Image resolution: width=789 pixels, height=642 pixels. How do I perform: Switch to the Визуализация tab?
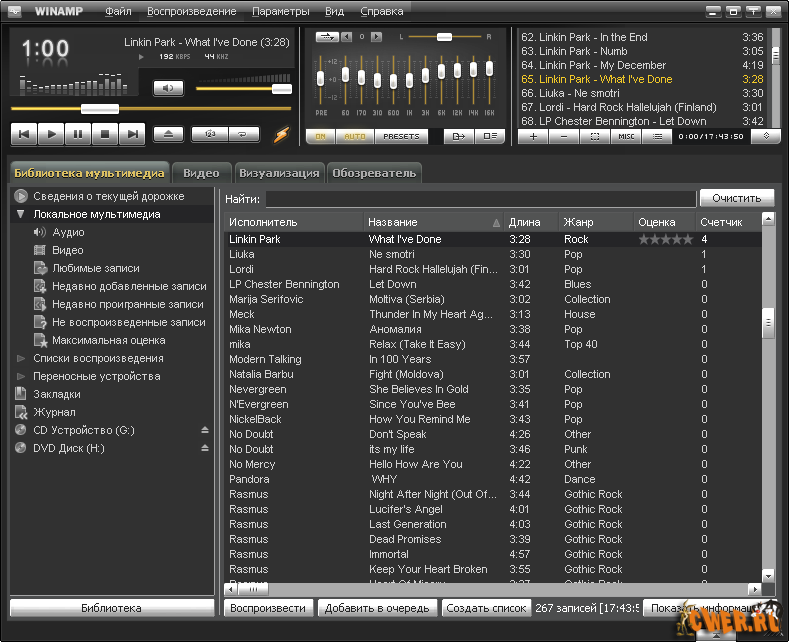coord(279,173)
